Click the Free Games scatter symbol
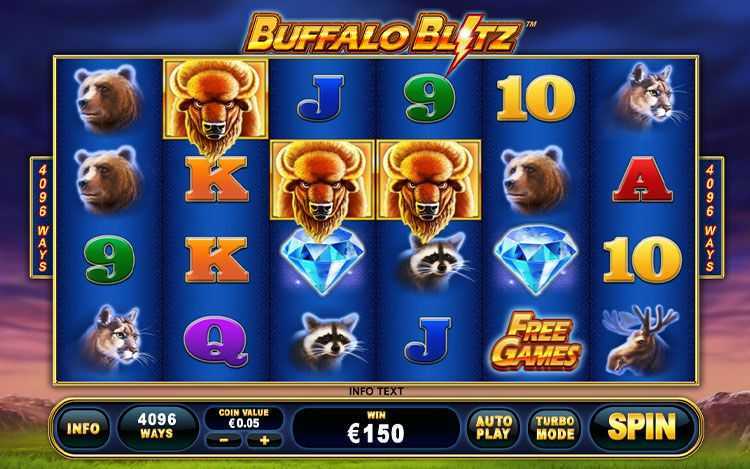The width and height of the screenshot is (750, 469). [535, 341]
